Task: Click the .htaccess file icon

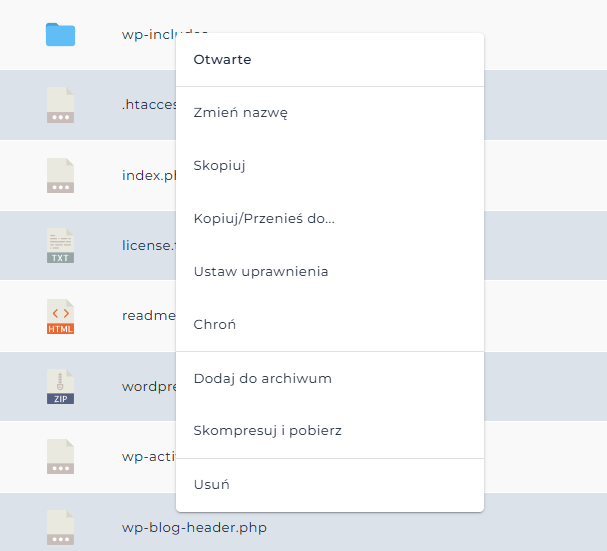Action: [x=60, y=105]
